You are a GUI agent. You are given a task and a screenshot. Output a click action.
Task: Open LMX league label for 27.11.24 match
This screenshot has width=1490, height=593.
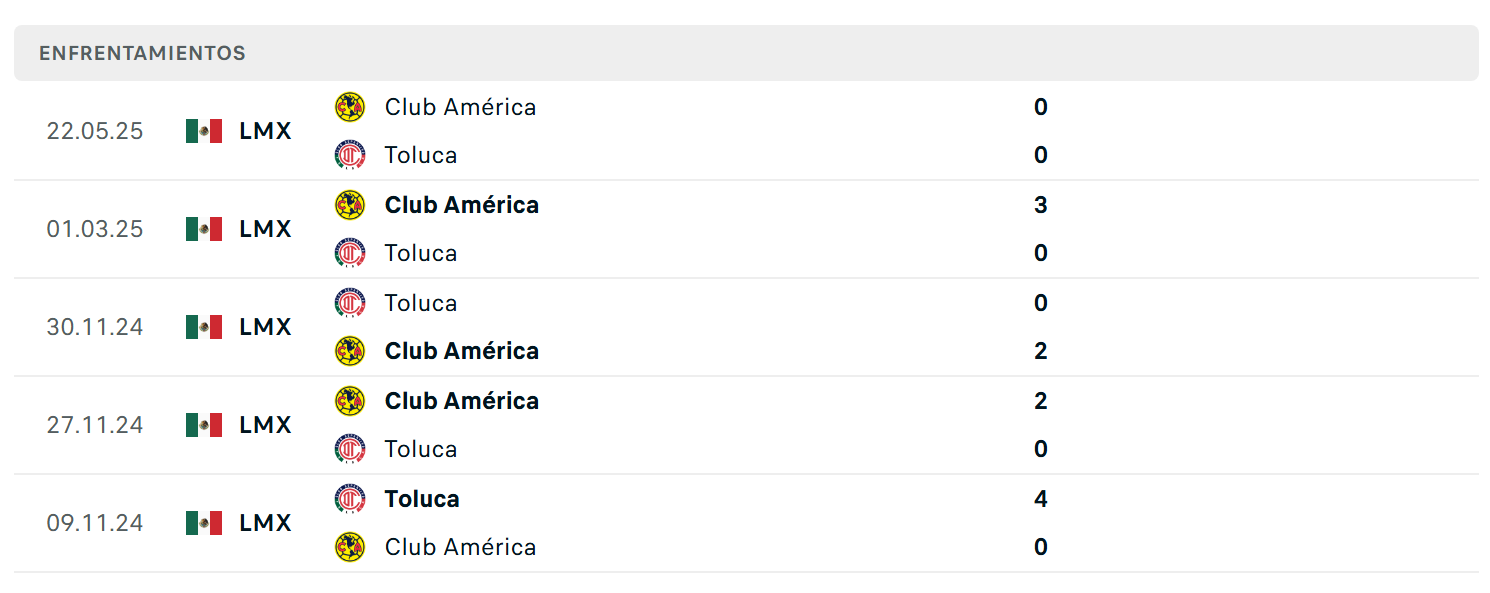266,425
